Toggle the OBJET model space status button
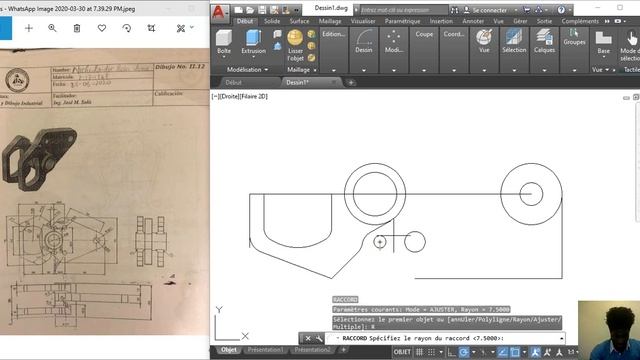 [402, 352]
